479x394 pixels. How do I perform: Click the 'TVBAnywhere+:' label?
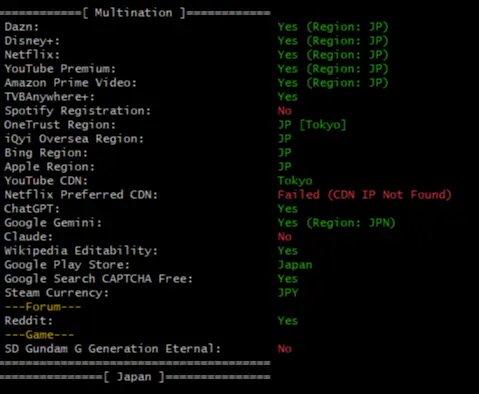pos(49,97)
